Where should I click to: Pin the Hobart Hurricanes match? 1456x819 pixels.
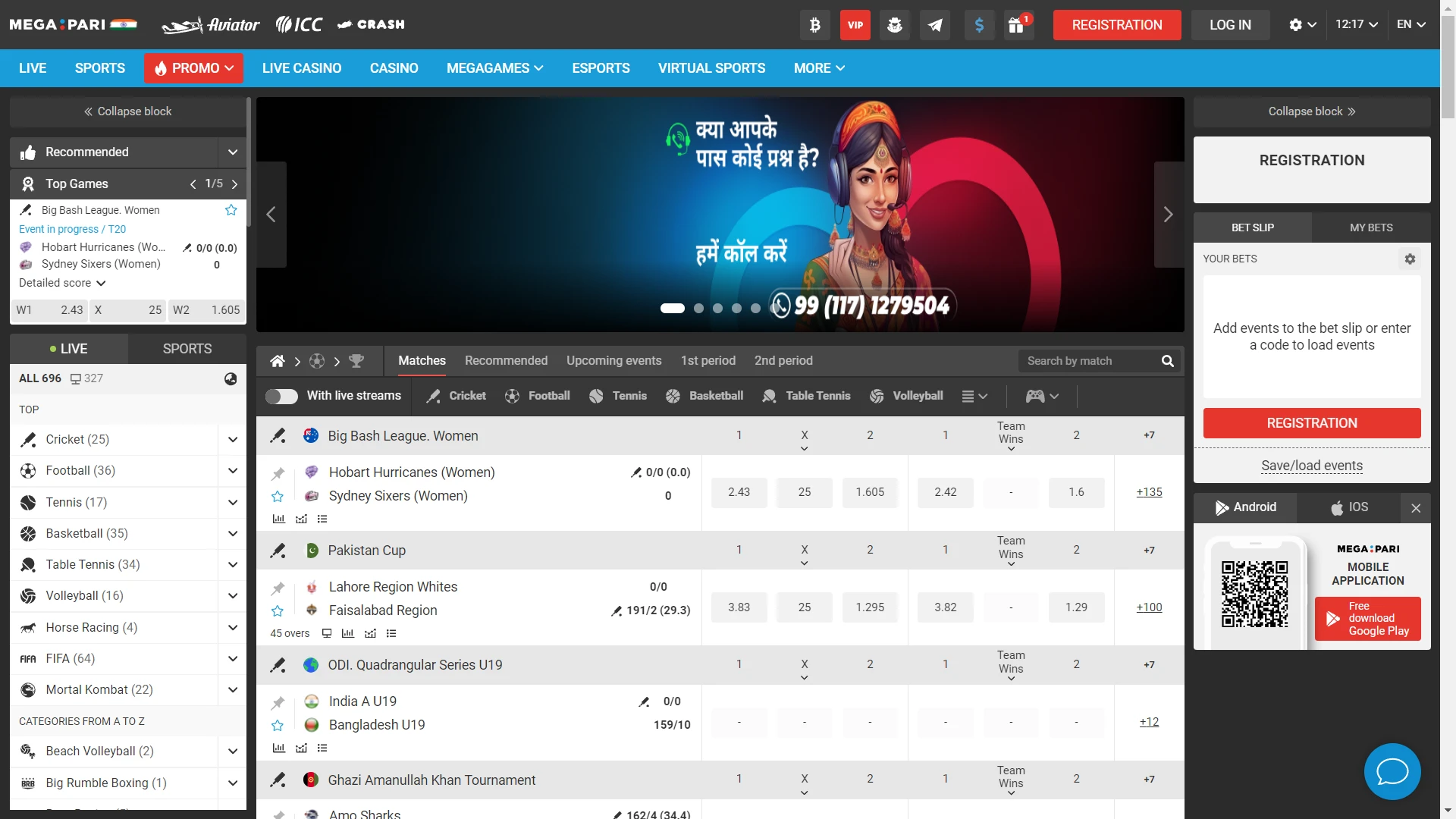[278, 473]
